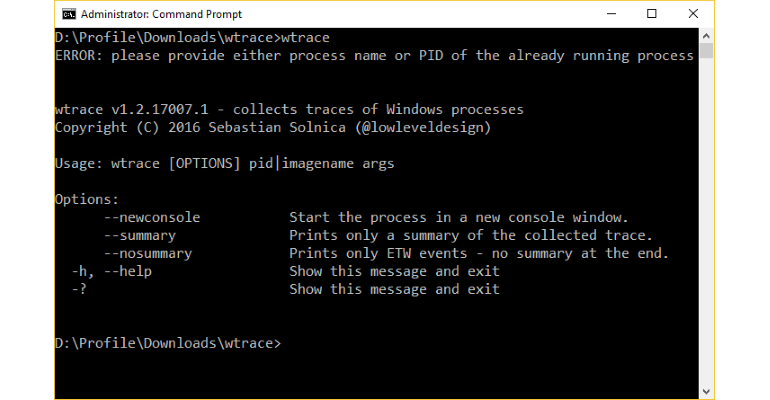This screenshot has height=400, width=770.
Task: Click the --newconsole option text
Action: 152,217
